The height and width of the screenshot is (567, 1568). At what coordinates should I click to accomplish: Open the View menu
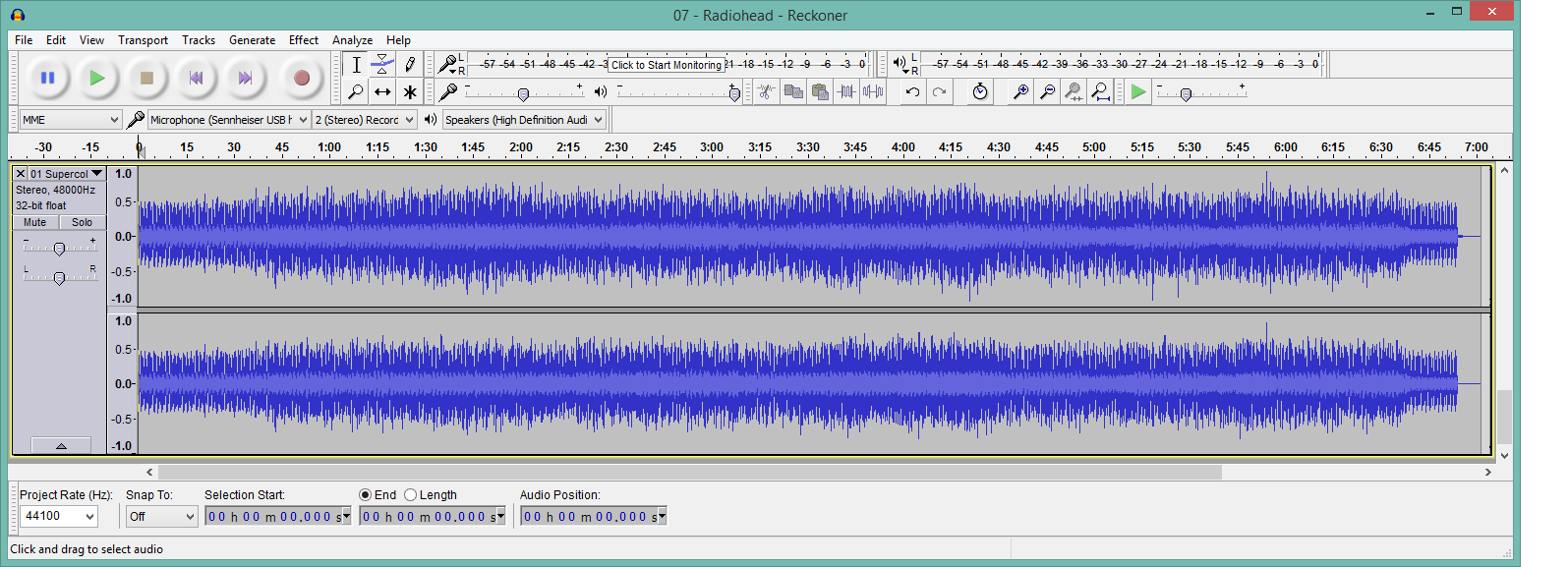coord(91,40)
